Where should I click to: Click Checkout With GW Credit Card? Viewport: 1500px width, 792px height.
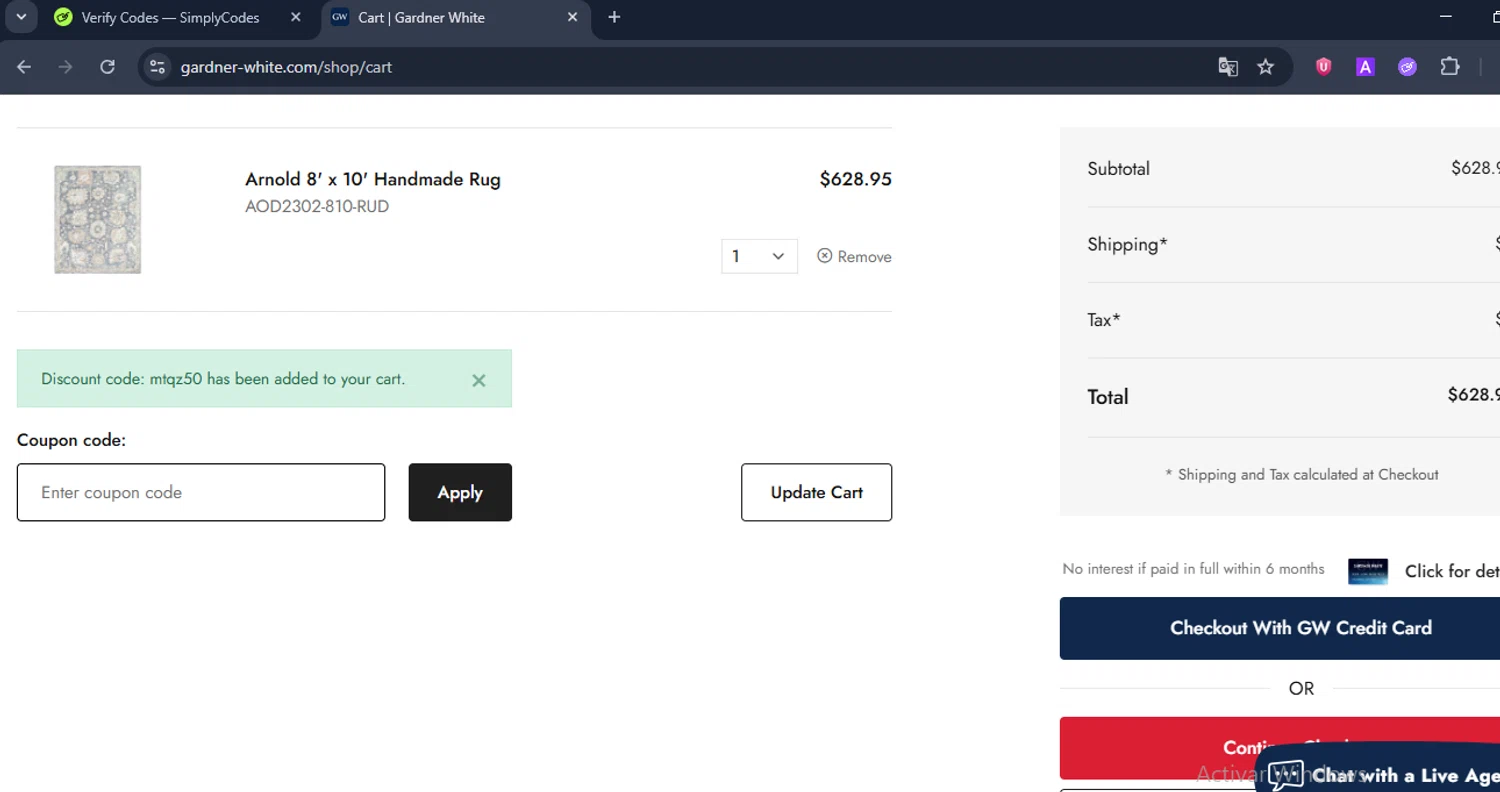pos(1280,628)
